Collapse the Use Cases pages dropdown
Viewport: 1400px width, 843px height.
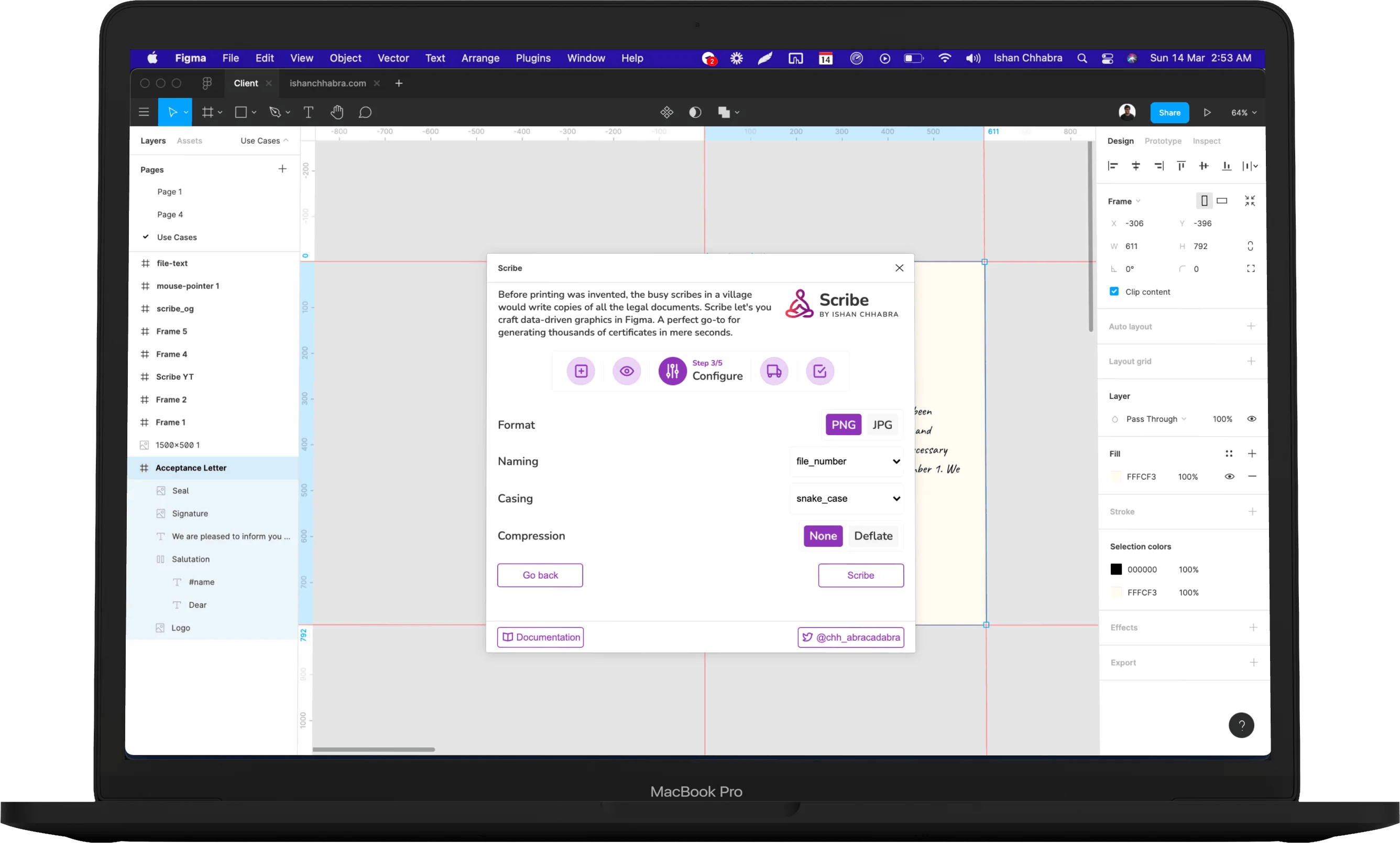[264, 140]
